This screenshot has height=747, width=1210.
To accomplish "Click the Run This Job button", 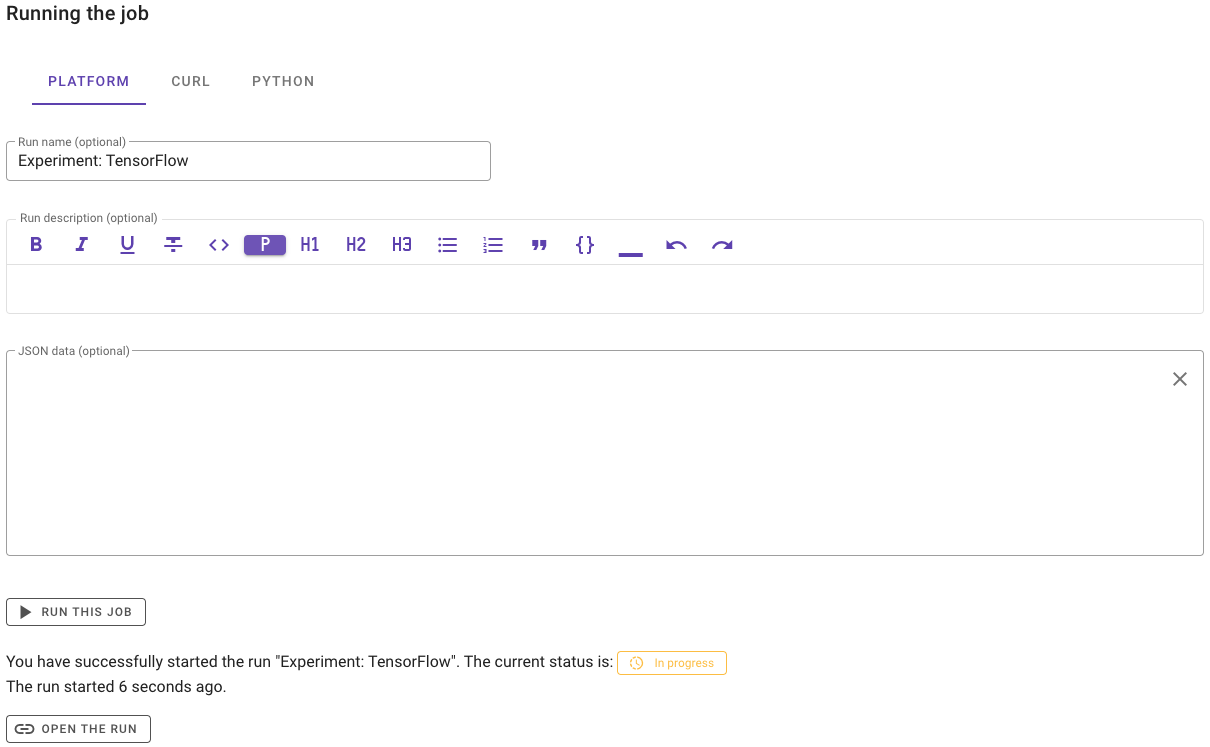I will click(76, 612).
